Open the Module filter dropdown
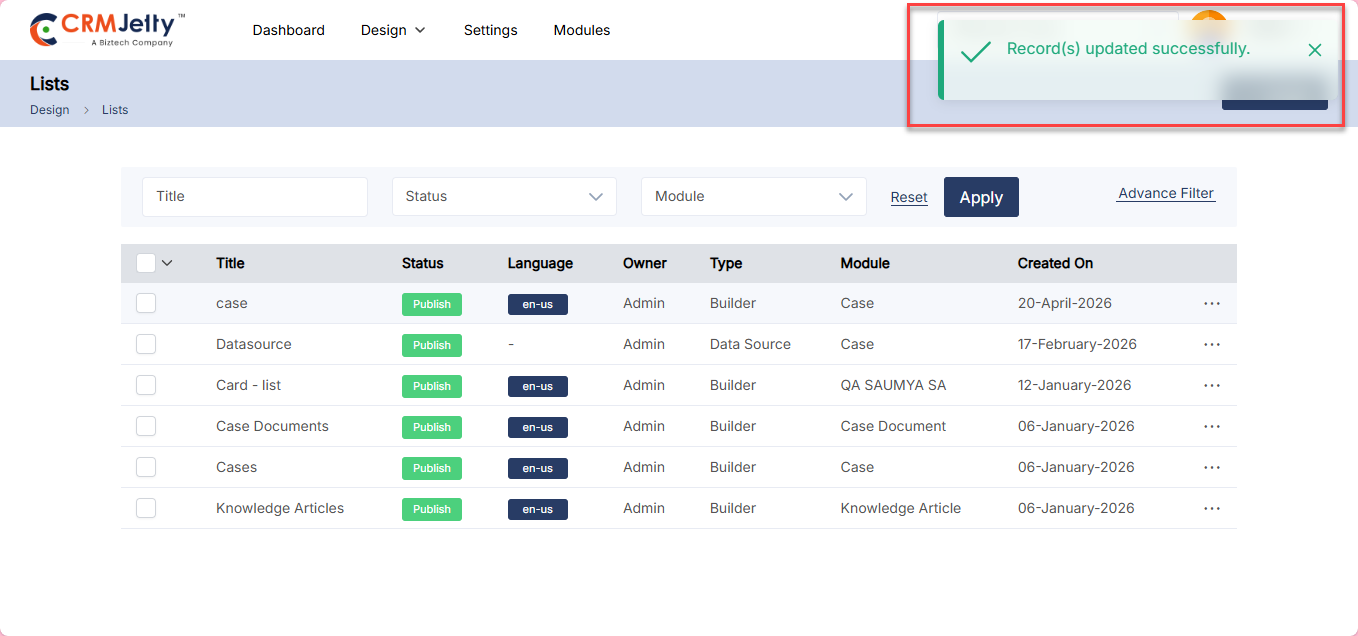The height and width of the screenshot is (636, 1358). coord(753,197)
